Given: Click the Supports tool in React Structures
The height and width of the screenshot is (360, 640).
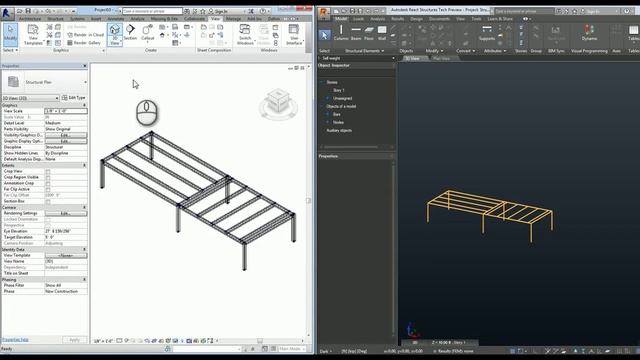Looking at the screenshot, I should pos(487,33).
